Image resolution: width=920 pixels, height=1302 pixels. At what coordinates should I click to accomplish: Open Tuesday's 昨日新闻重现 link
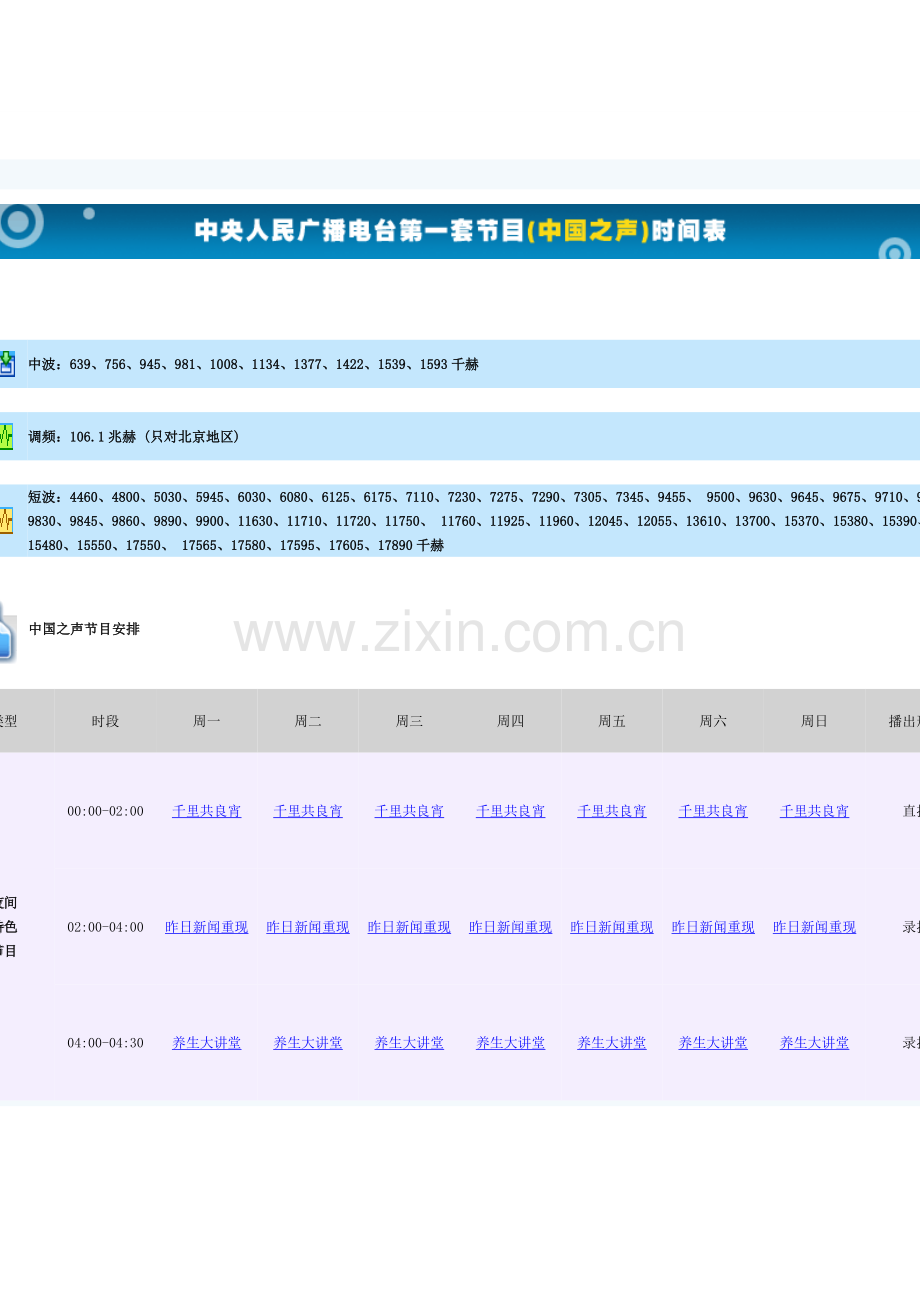coord(308,928)
